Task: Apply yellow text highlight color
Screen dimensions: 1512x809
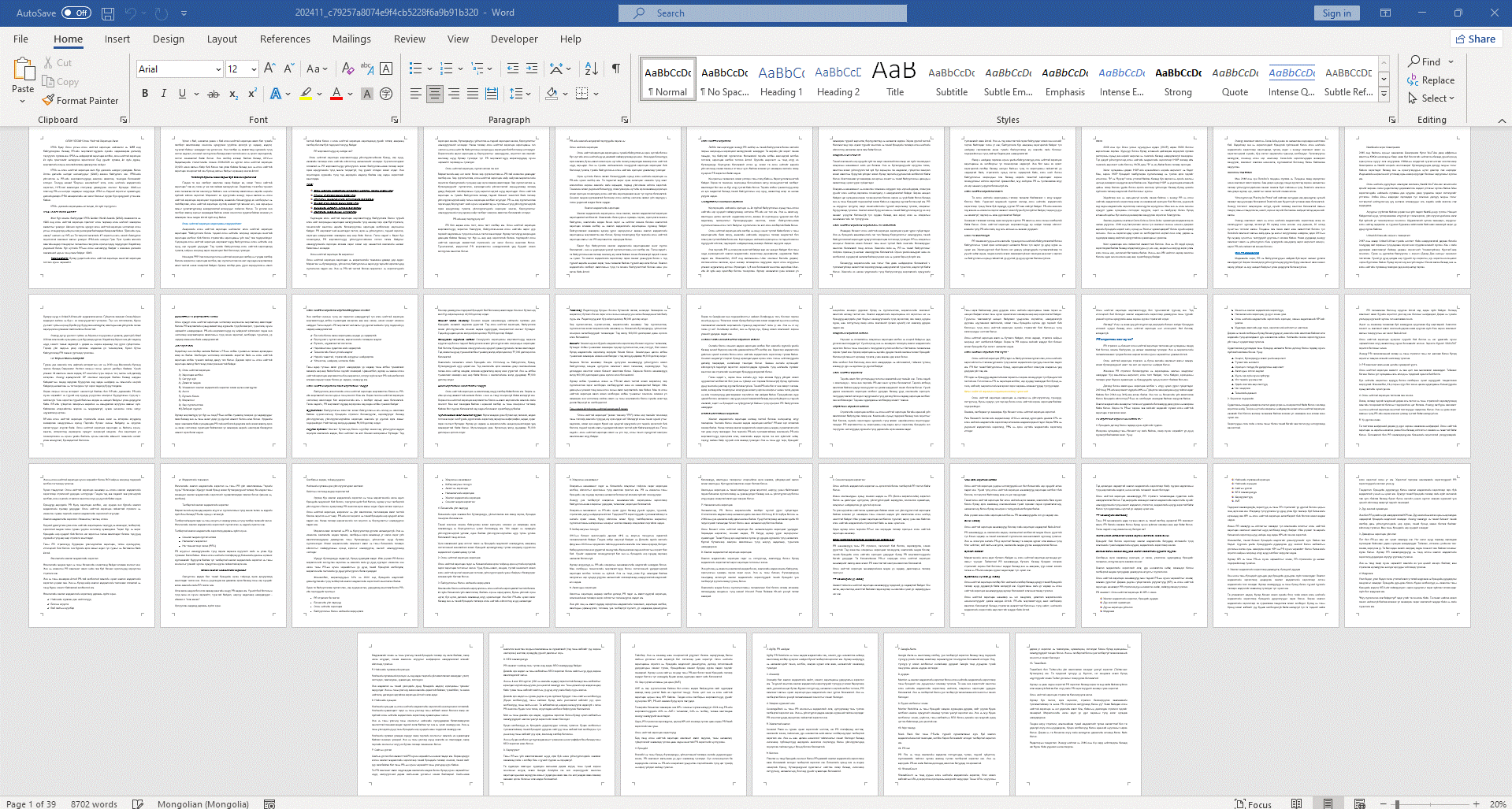Action: click(x=306, y=94)
